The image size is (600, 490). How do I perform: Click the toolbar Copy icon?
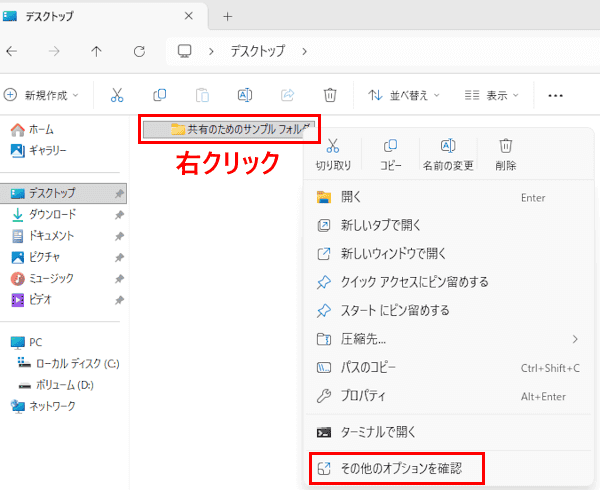(x=160, y=95)
